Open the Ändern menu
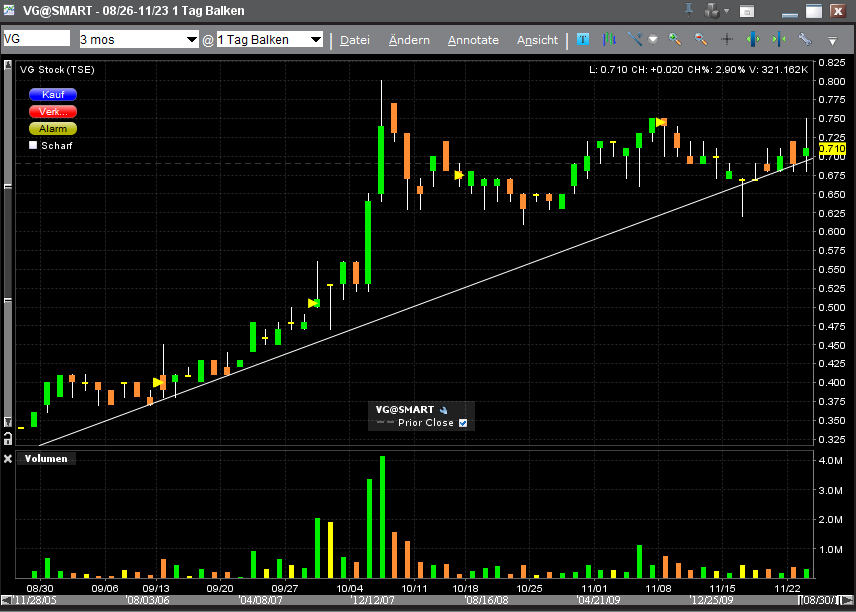The image size is (856, 612). click(x=409, y=40)
